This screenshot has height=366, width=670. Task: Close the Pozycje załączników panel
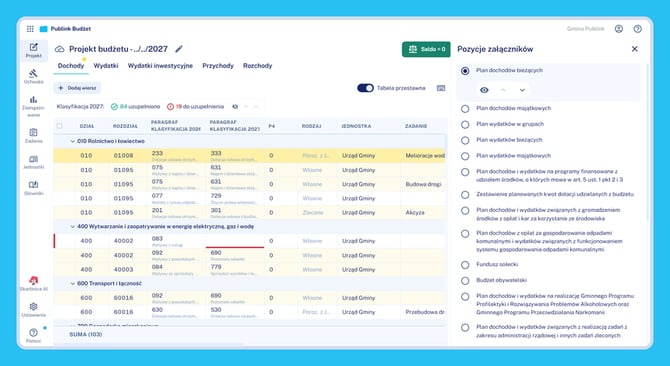click(x=635, y=49)
